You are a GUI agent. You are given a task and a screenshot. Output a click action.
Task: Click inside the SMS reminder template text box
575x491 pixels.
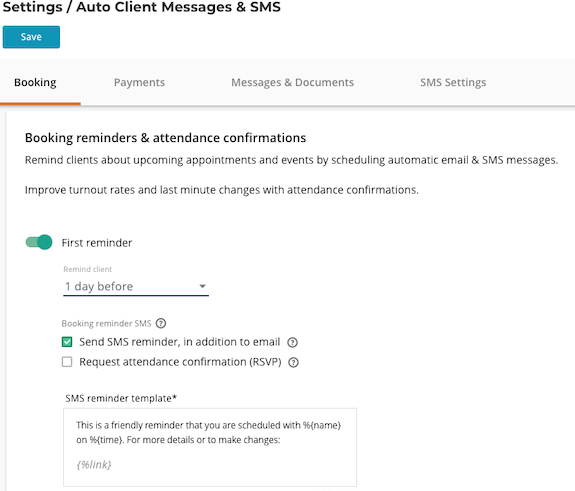(210, 447)
